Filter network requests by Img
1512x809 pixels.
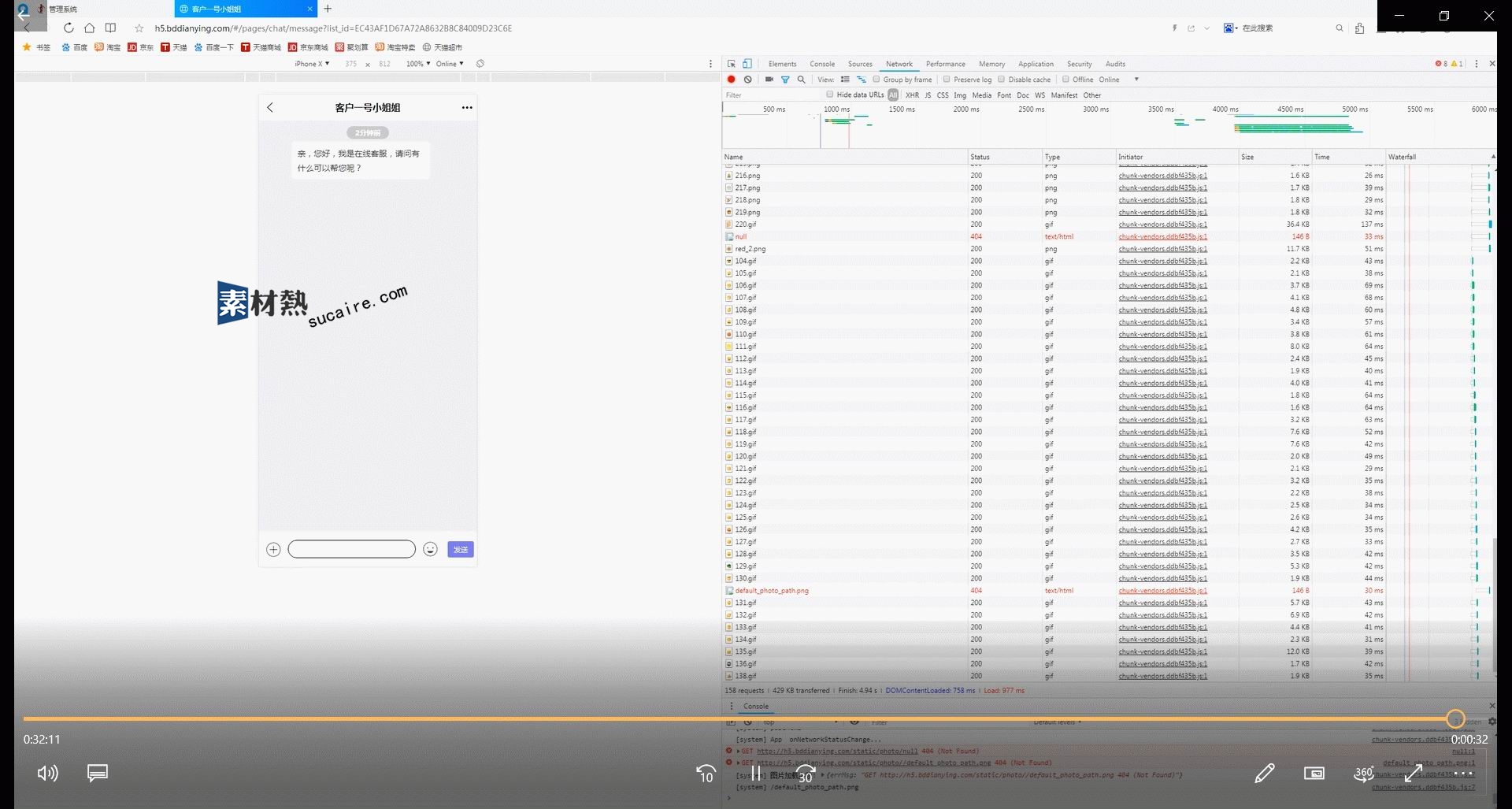(960, 95)
